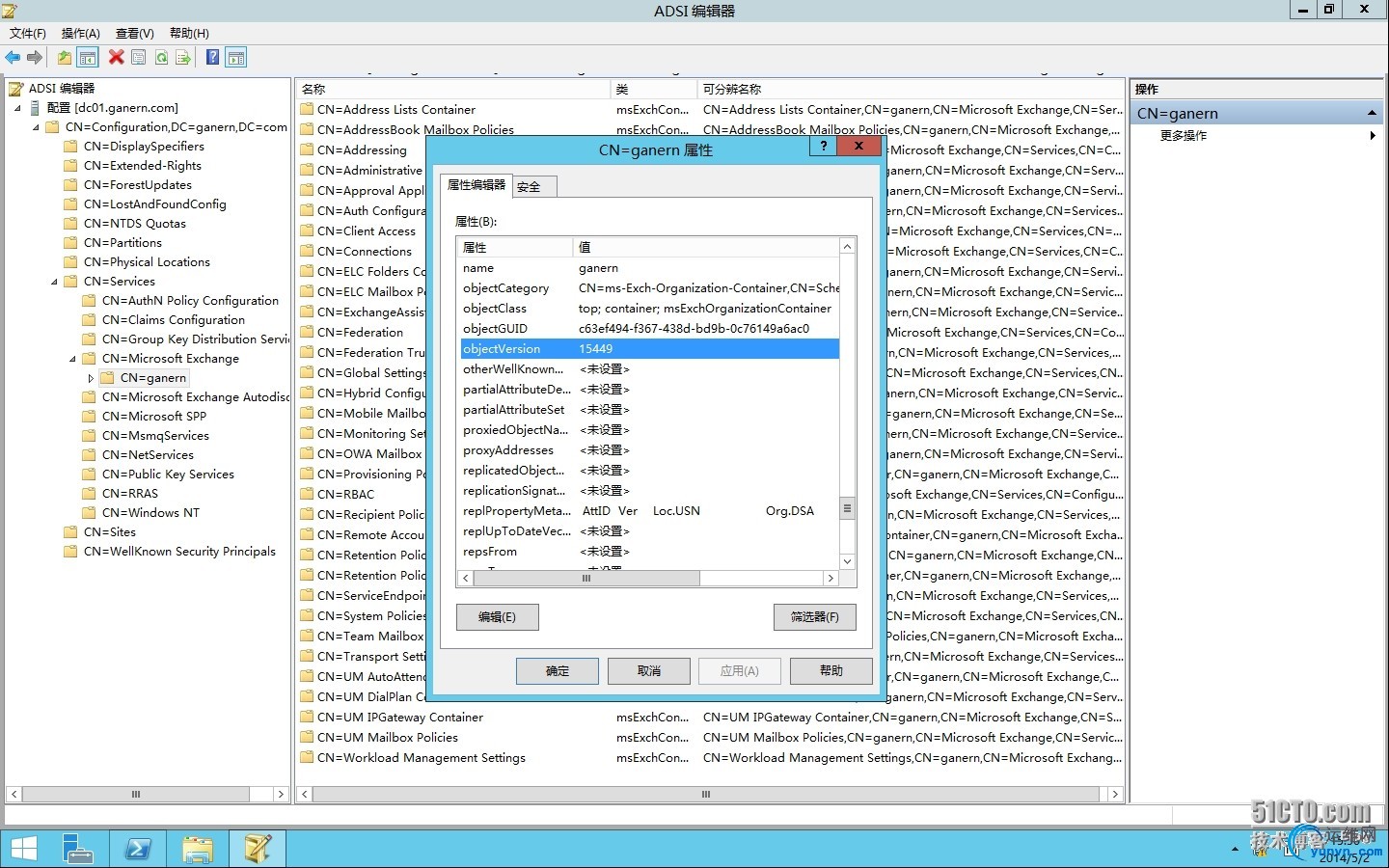Click the folder icon of CN=Address Lists Container
Viewport: 1389px width, 868px height.
click(x=307, y=110)
